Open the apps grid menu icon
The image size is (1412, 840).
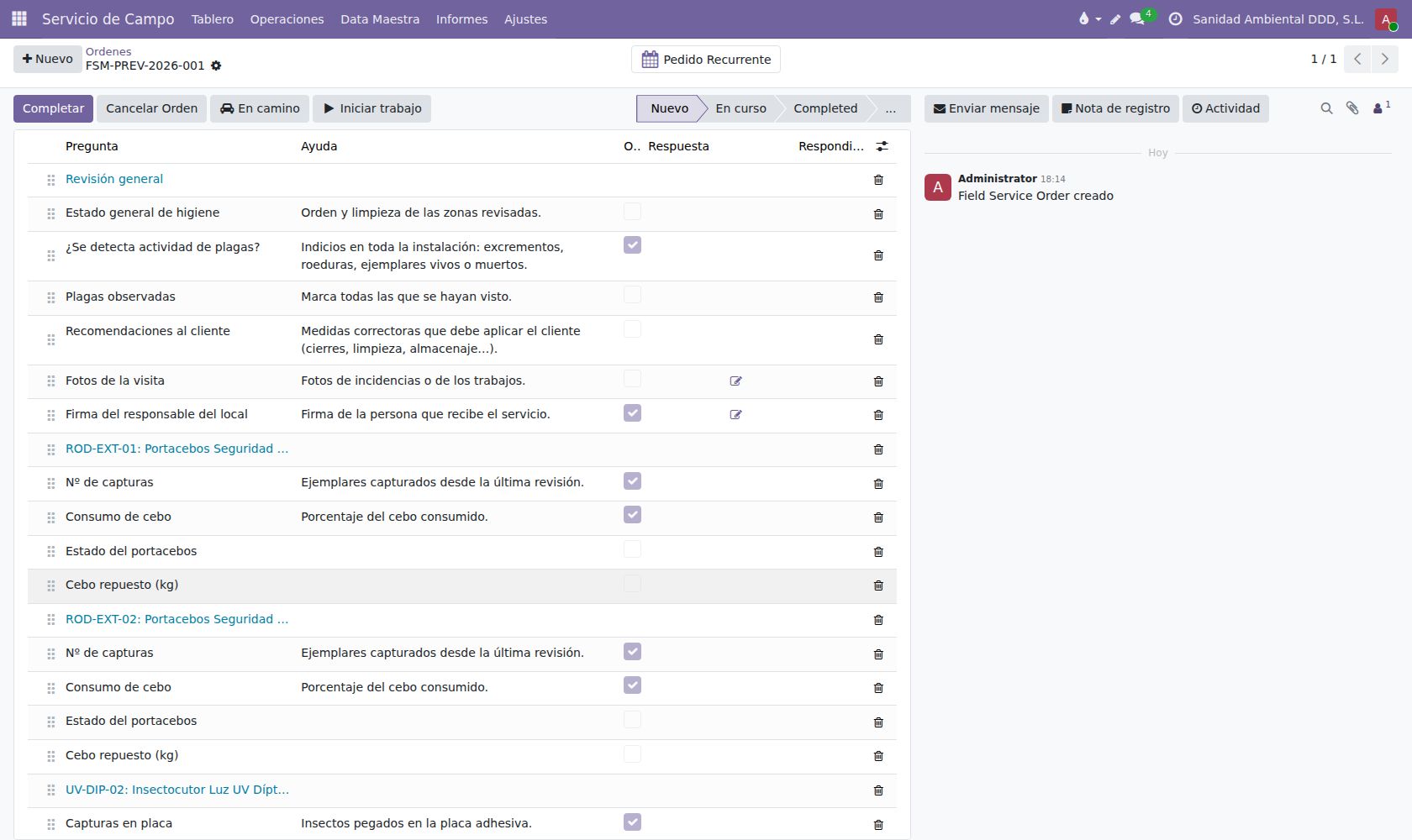coord(19,18)
